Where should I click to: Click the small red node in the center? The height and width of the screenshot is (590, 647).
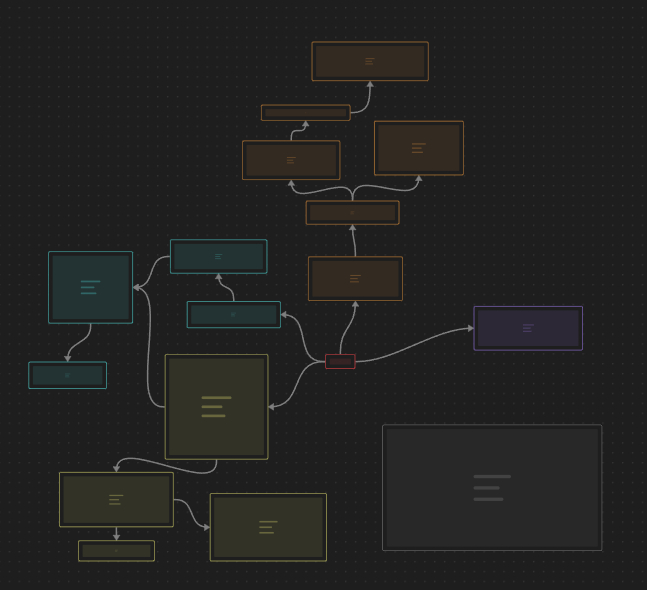coord(340,361)
